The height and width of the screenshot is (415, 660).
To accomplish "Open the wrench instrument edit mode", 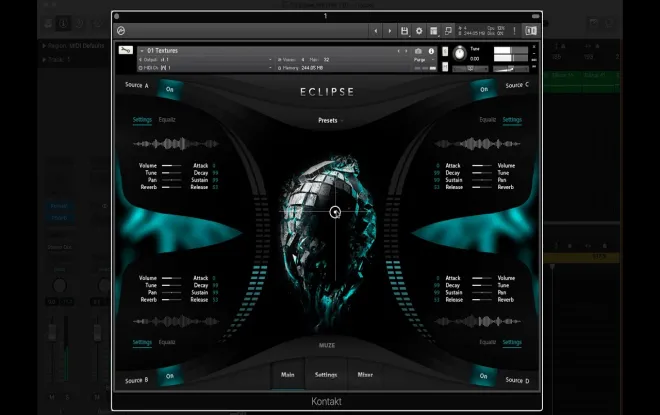I will (x=125, y=50).
